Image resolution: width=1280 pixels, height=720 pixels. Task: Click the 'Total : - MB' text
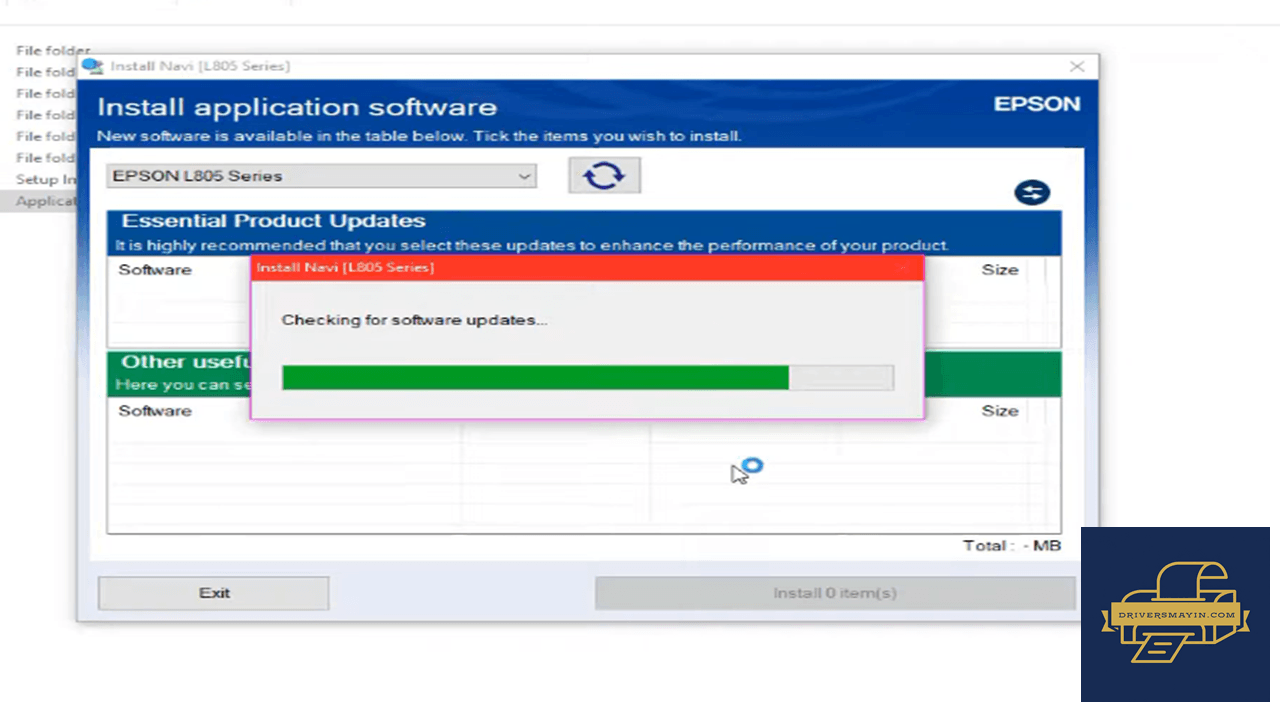[1012, 546]
